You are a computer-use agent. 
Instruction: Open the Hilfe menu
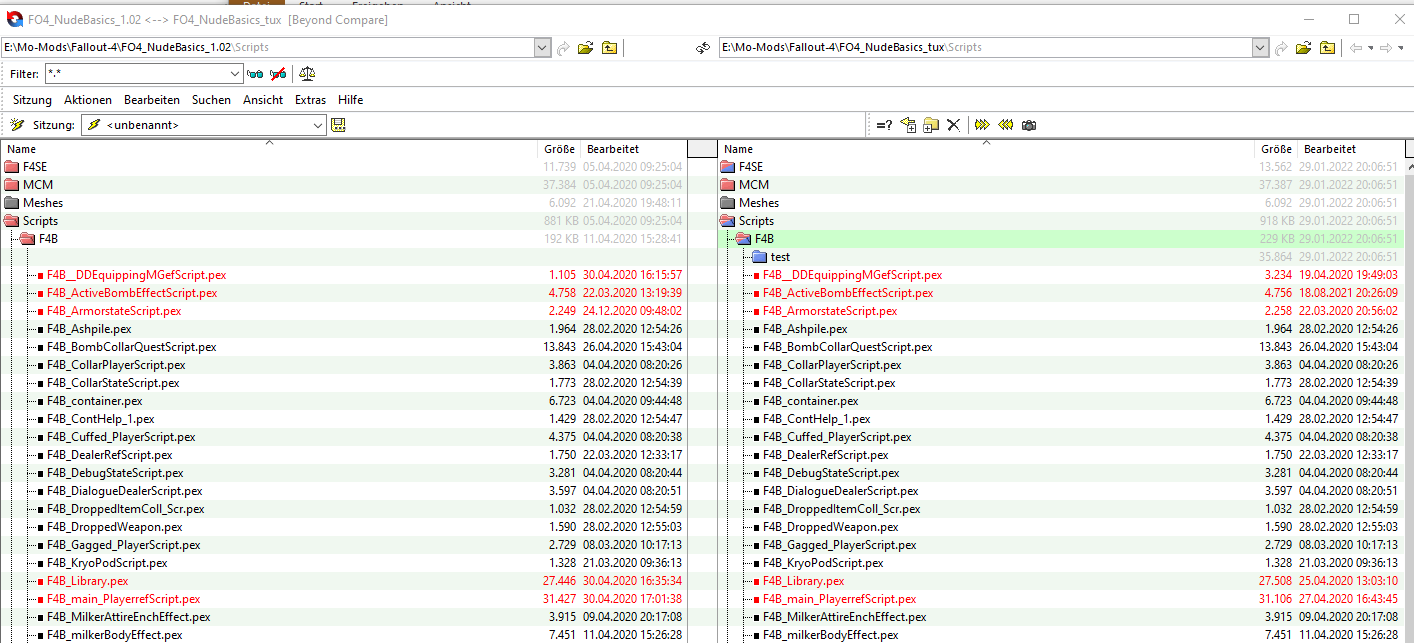(350, 100)
